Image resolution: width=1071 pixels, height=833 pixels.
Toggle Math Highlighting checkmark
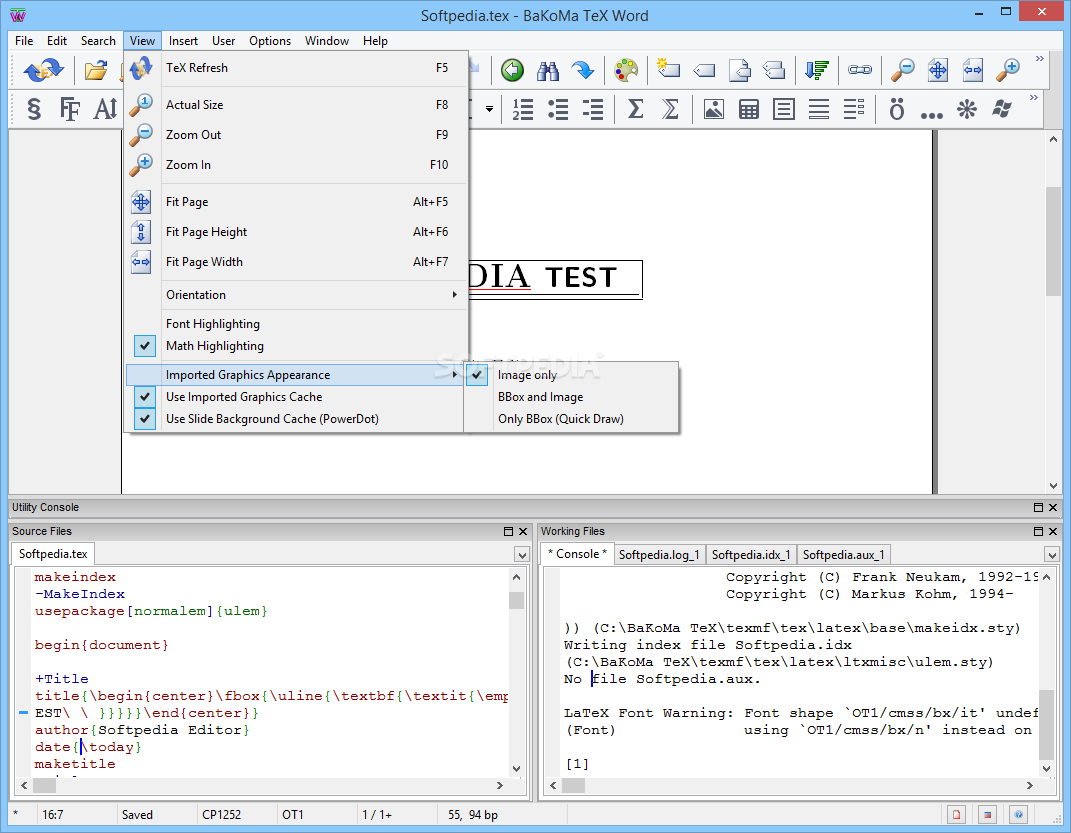(x=144, y=345)
